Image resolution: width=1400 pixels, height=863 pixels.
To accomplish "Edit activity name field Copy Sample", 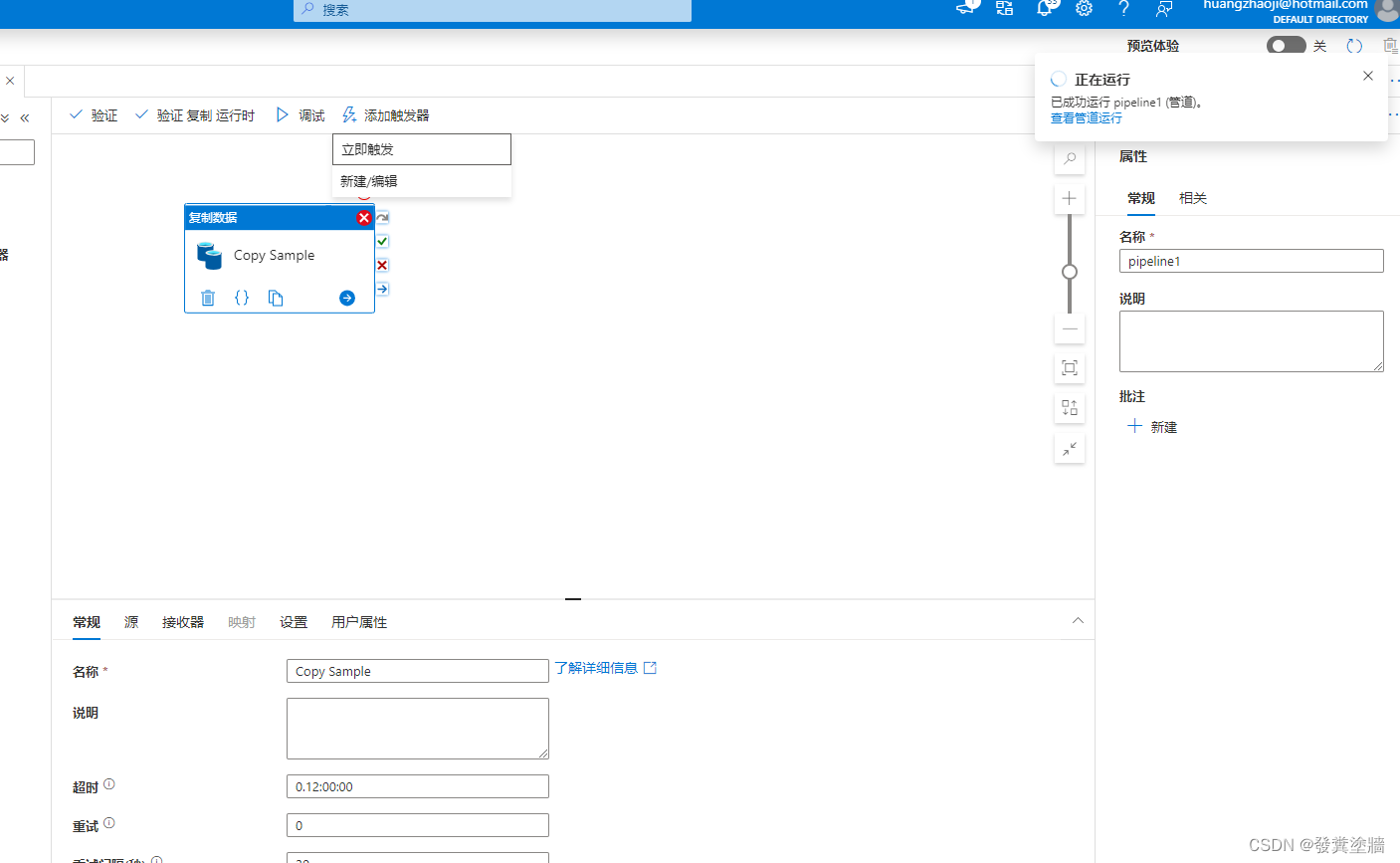I will click(418, 671).
